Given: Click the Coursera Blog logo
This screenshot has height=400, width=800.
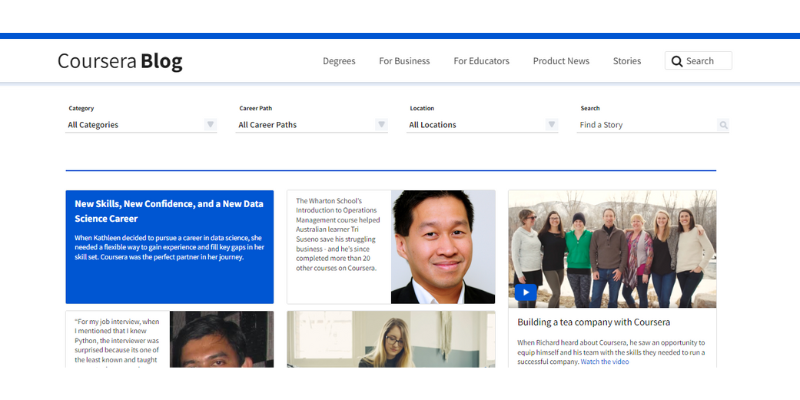Looking at the screenshot, I should coord(120,61).
